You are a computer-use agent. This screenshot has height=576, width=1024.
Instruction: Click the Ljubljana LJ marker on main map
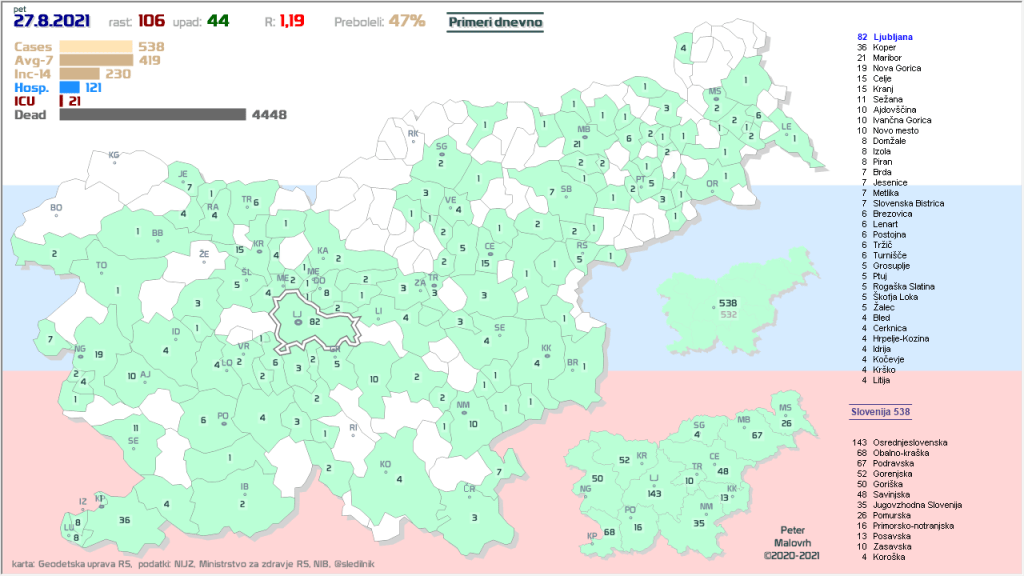point(297,321)
